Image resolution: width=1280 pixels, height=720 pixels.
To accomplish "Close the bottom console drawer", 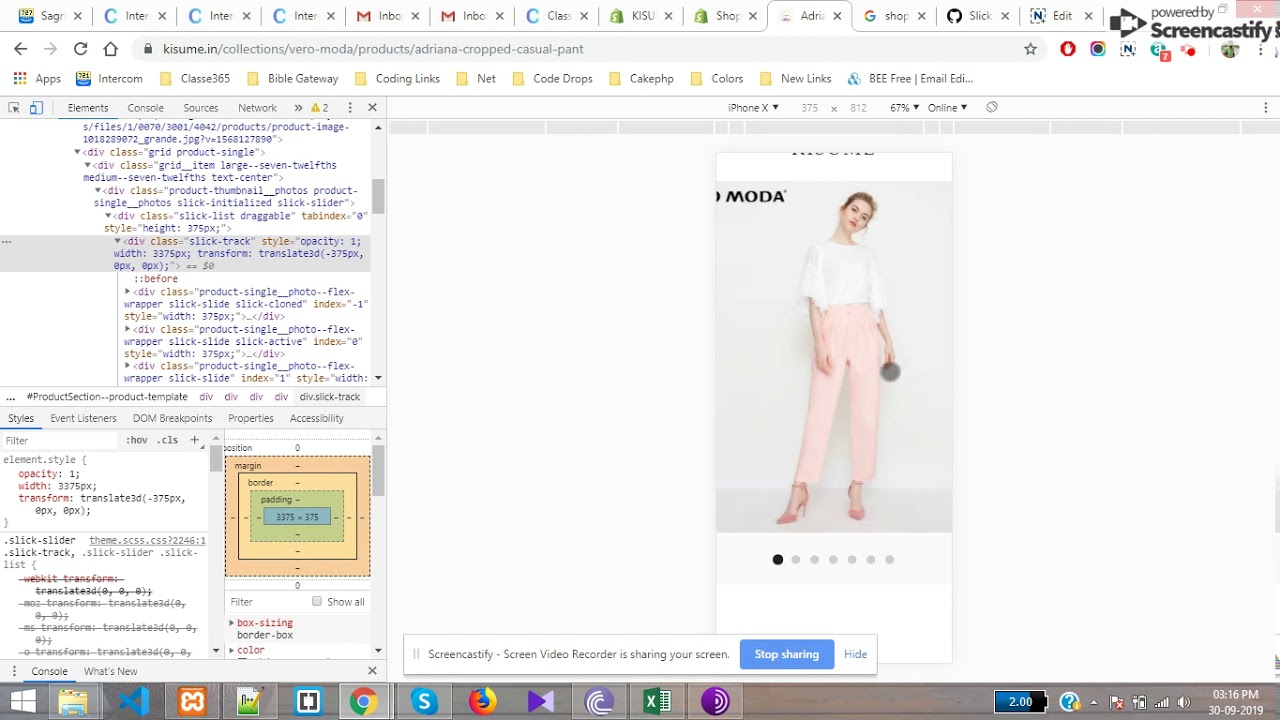I will [372, 671].
